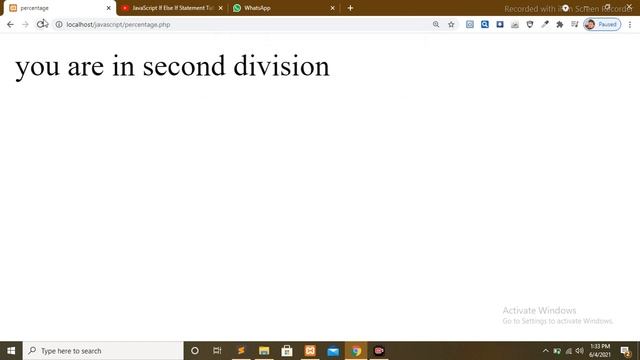The width and height of the screenshot is (640, 360).
Task: Close the percentage tab
Action: click(x=109, y=8)
